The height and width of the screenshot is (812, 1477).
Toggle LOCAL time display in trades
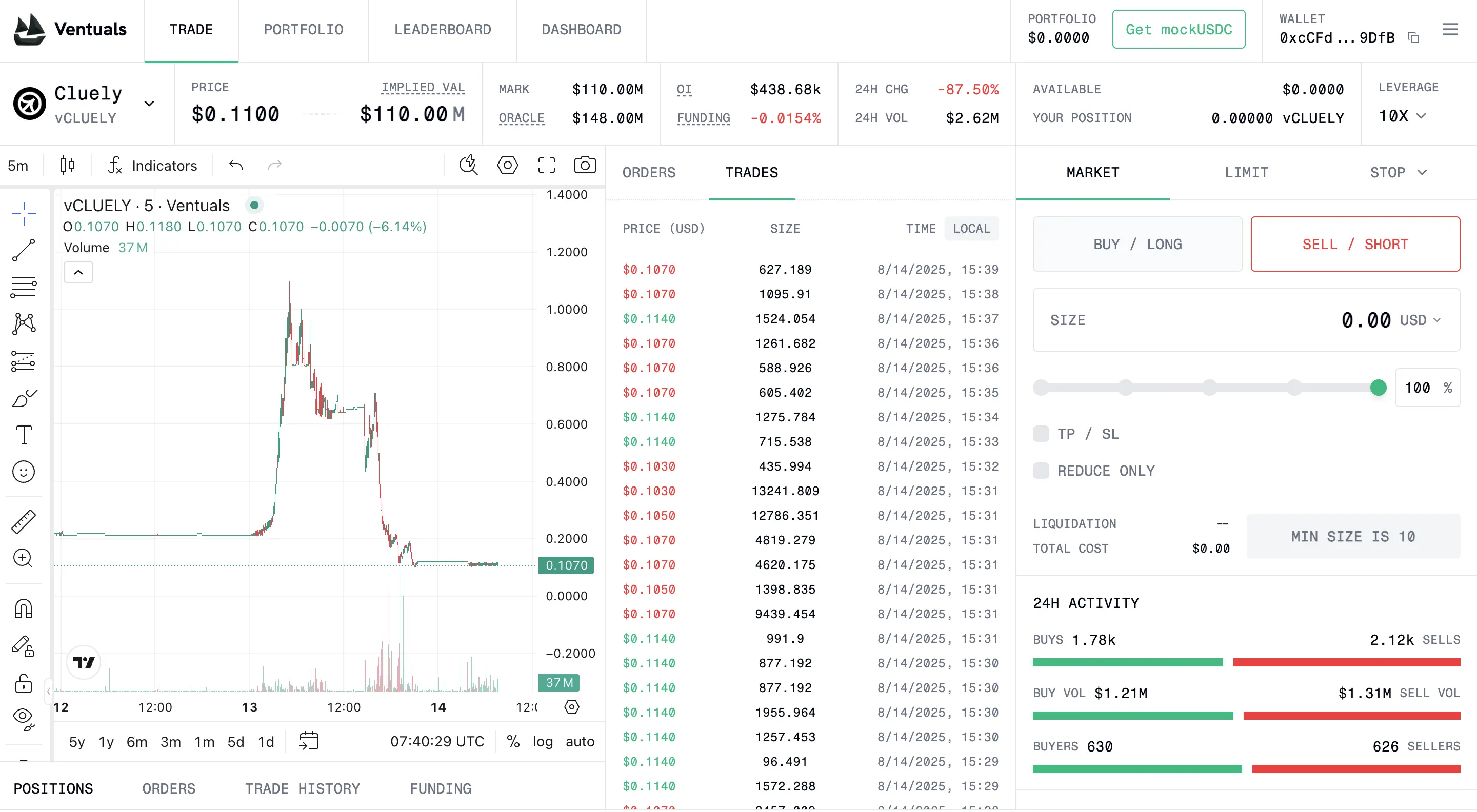(x=971, y=229)
